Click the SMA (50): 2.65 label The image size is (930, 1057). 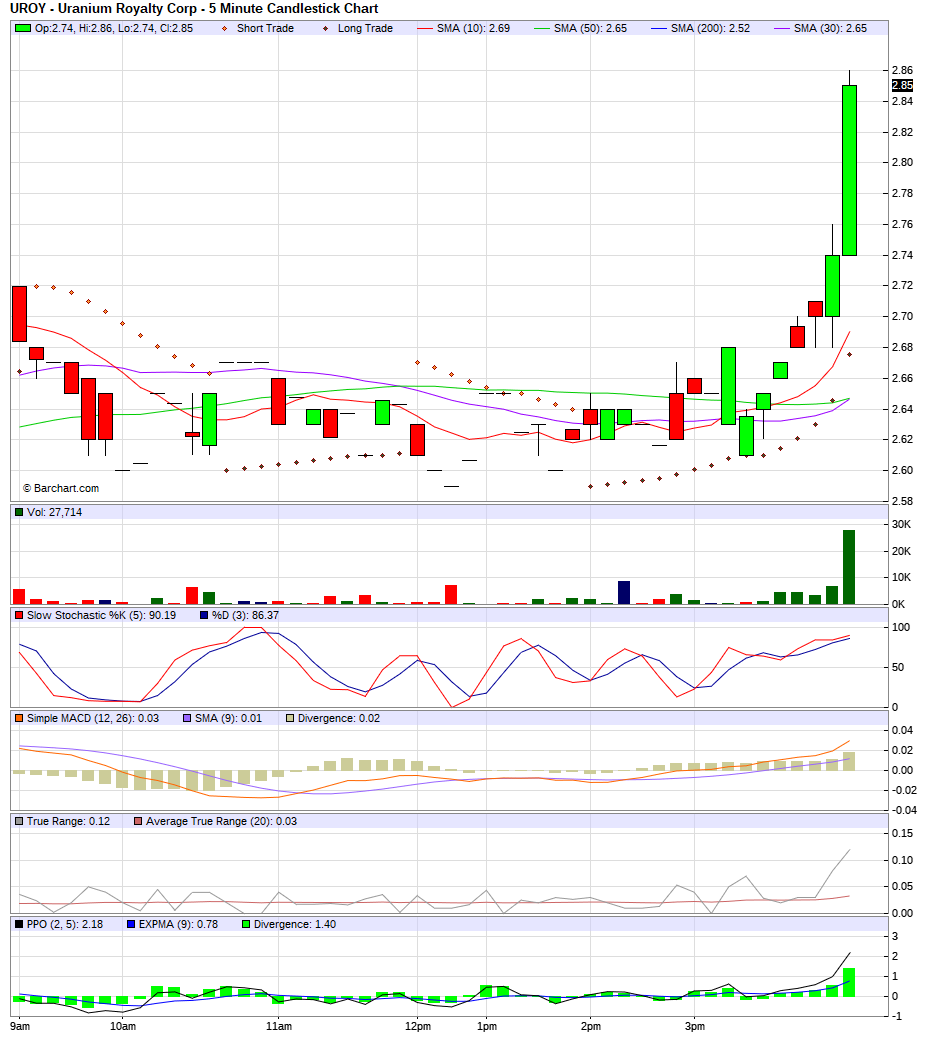590,28
